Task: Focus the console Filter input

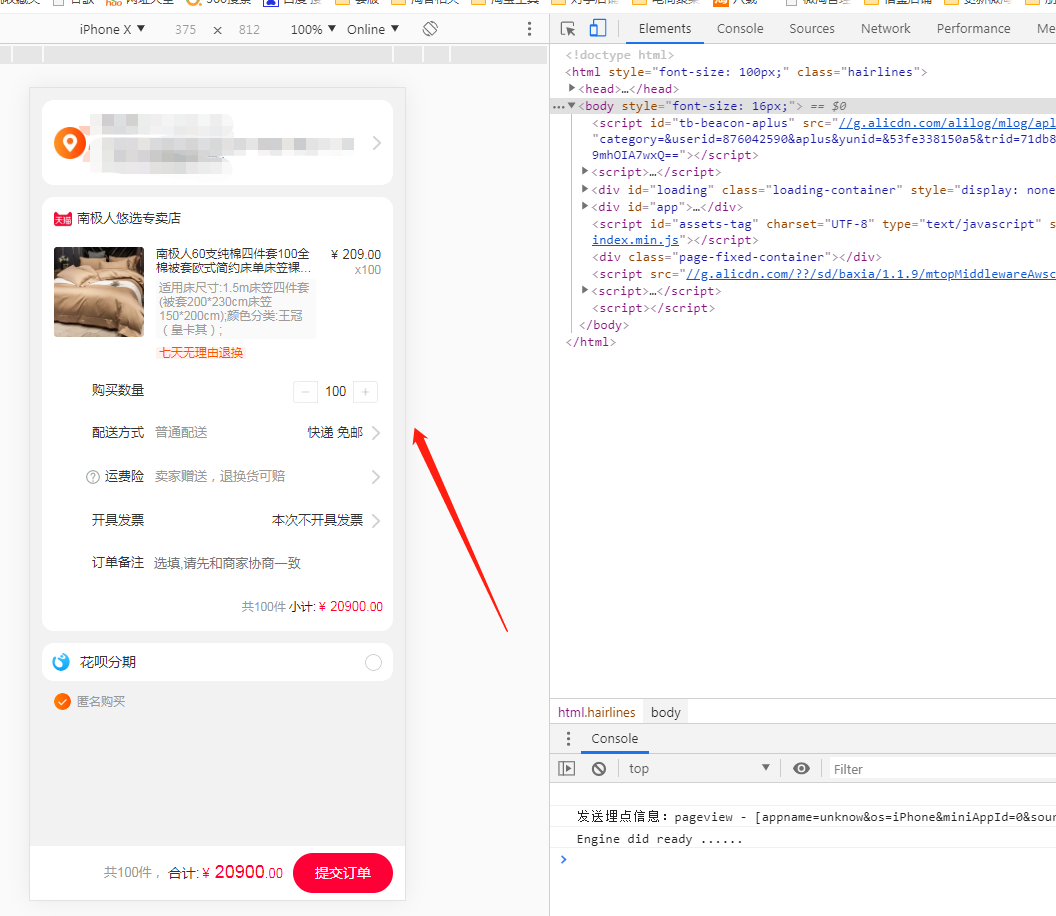Action: click(x=943, y=769)
